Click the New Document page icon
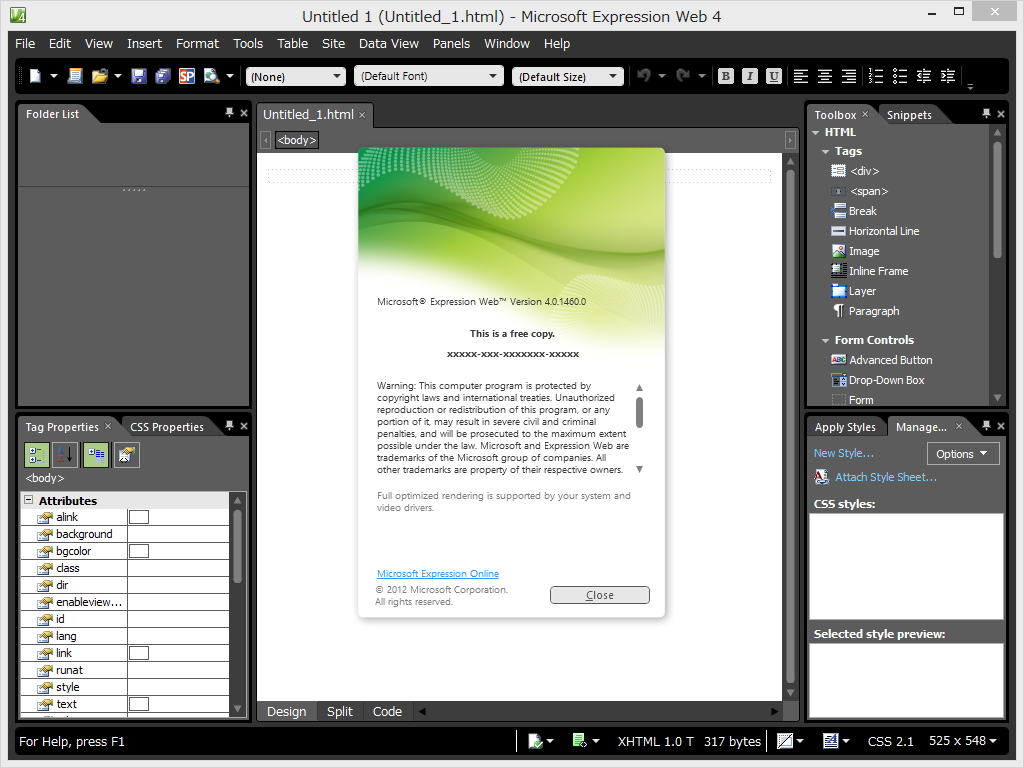The image size is (1024, 768). coord(35,76)
